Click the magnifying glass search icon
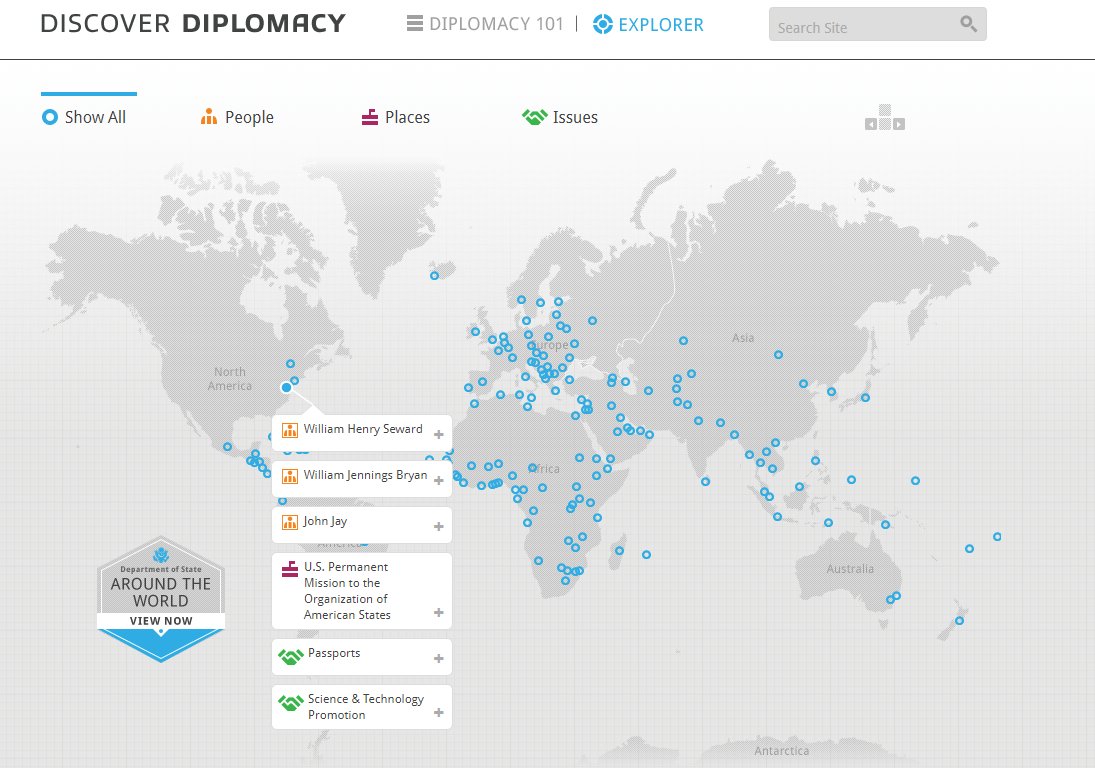This screenshot has width=1095, height=768. tap(968, 24)
